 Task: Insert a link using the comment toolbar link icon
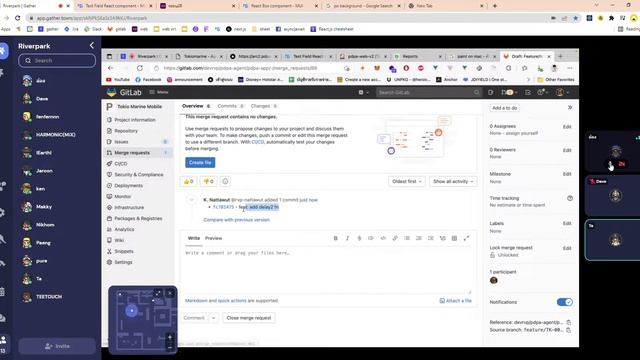point(395,238)
